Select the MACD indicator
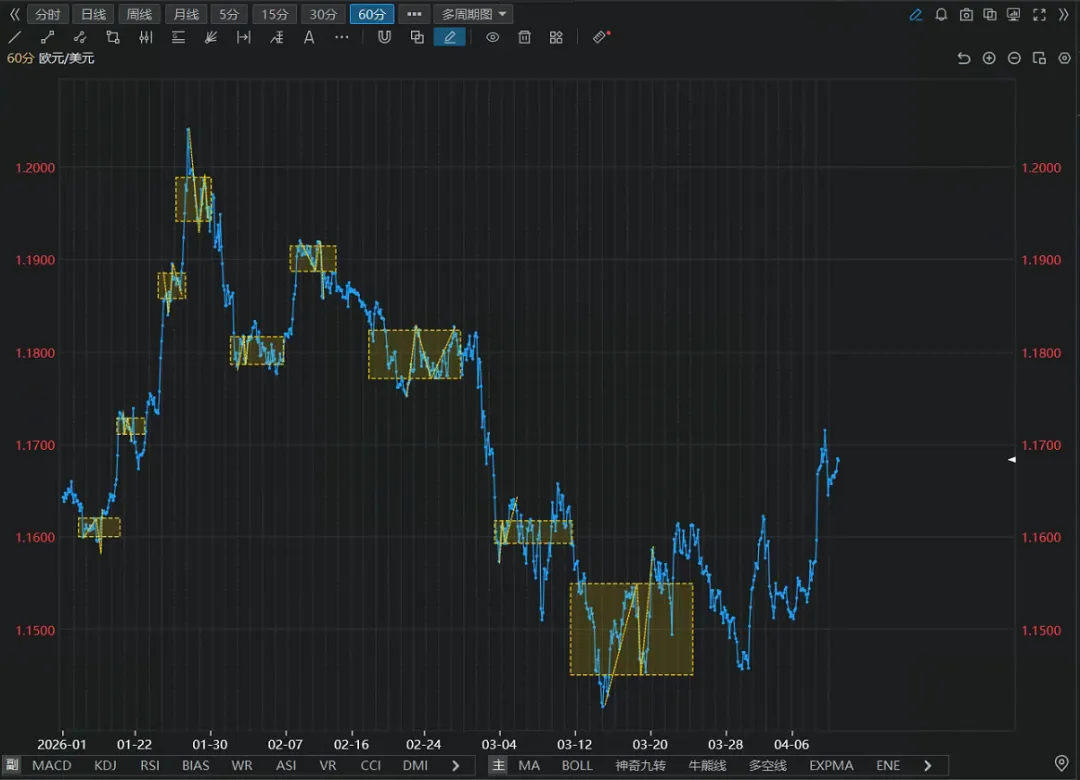This screenshot has width=1080, height=780. pos(52,766)
